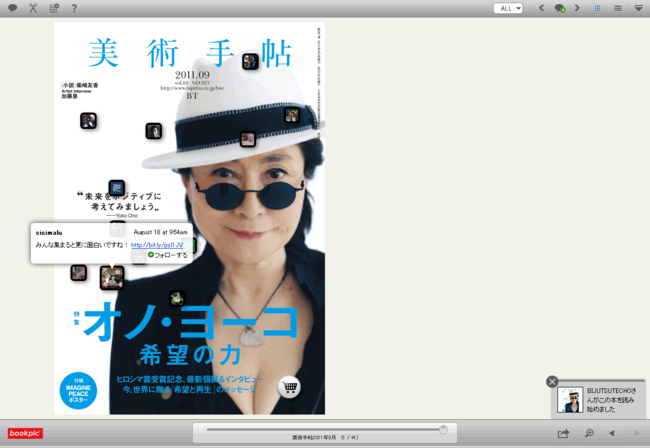Open avatar pinned on the 手 character
Screen dimensions: 650x448
pos(250,62)
